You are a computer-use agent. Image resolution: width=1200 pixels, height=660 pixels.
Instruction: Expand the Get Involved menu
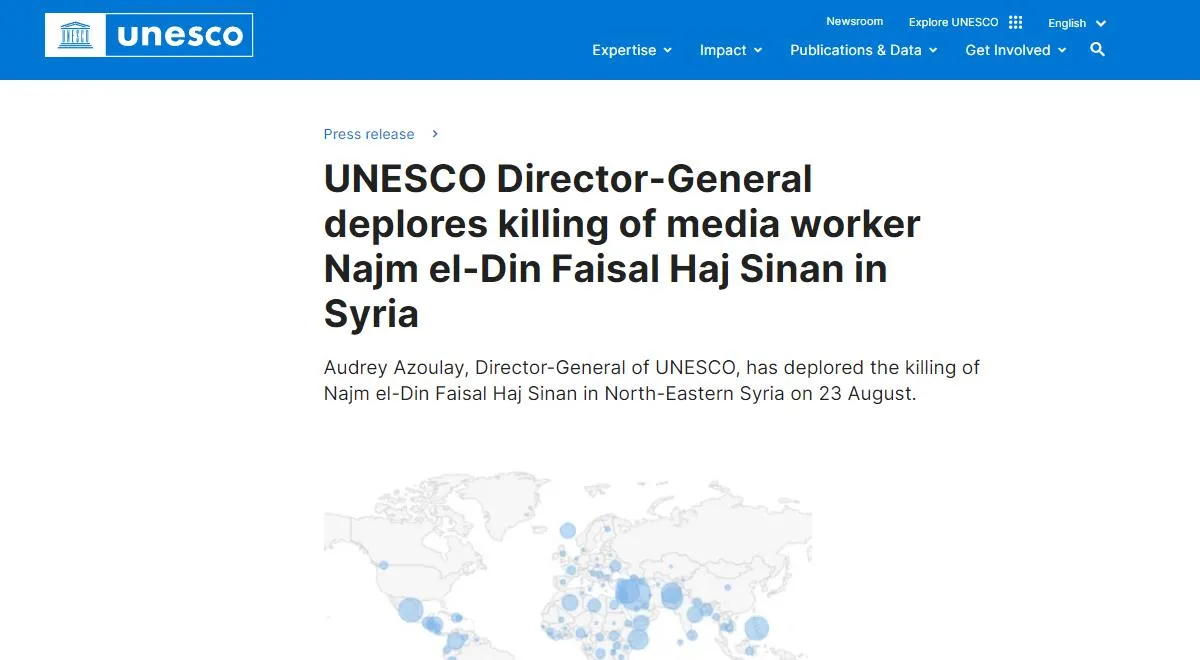1016,50
